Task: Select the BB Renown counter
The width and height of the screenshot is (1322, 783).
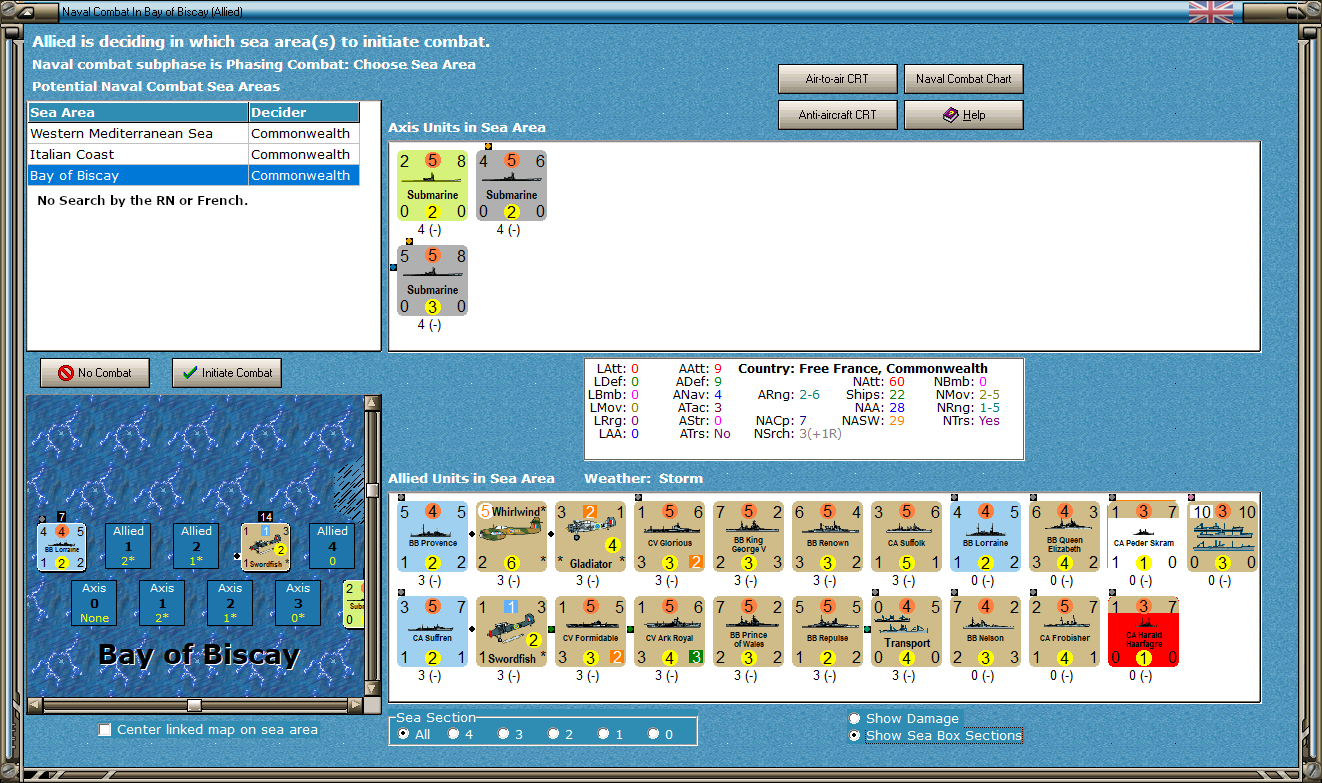Action: [x=828, y=537]
